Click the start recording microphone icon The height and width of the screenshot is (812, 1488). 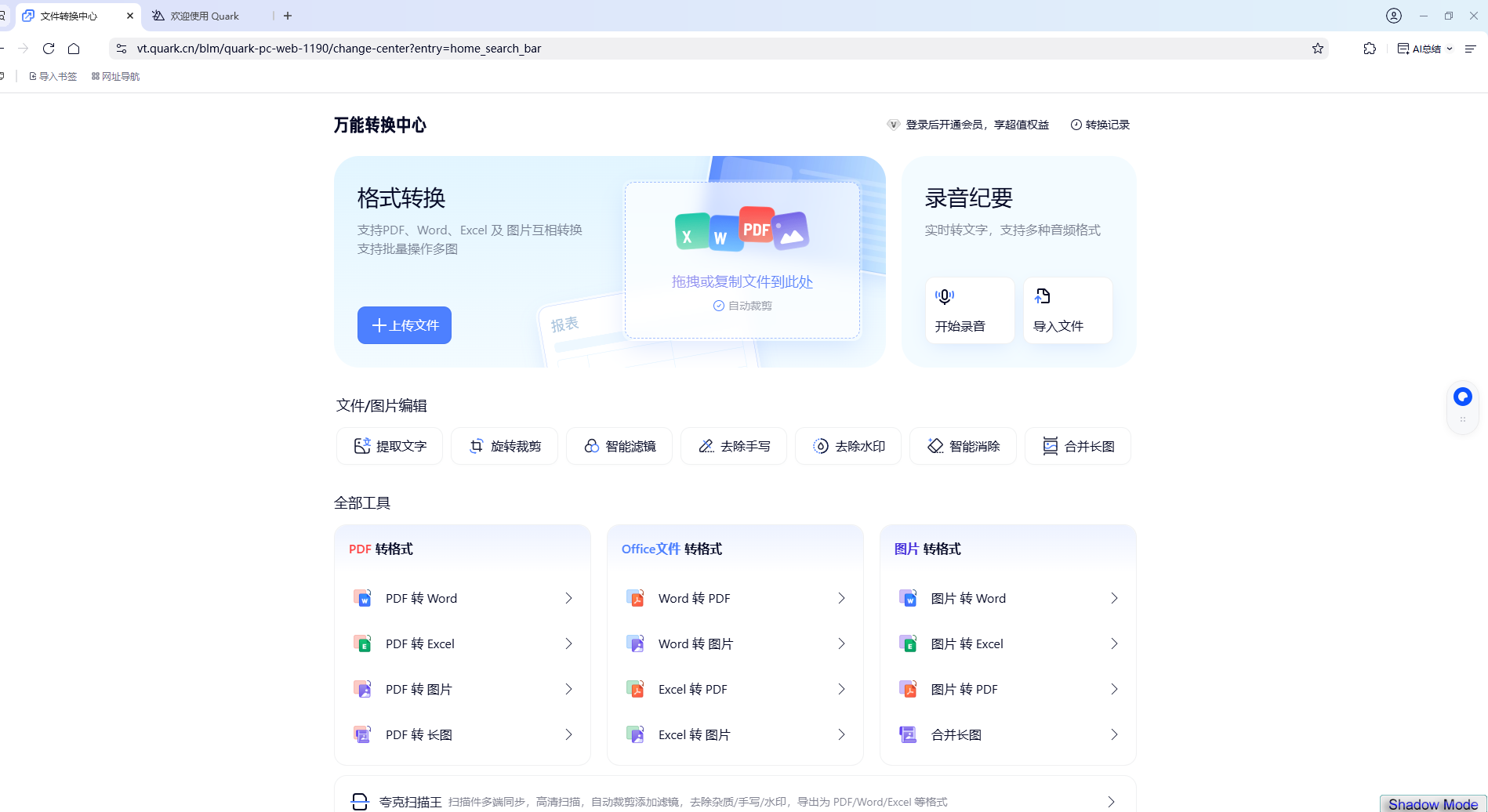(x=945, y=296)
